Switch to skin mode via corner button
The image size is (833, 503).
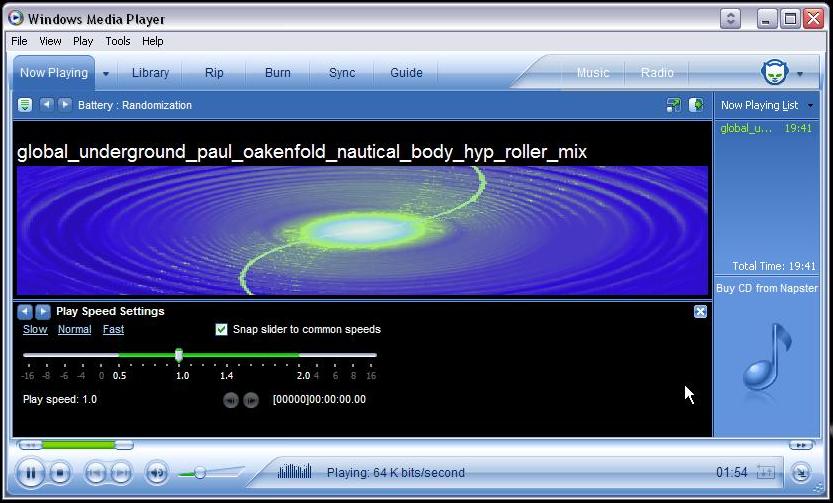pos(801,473)
